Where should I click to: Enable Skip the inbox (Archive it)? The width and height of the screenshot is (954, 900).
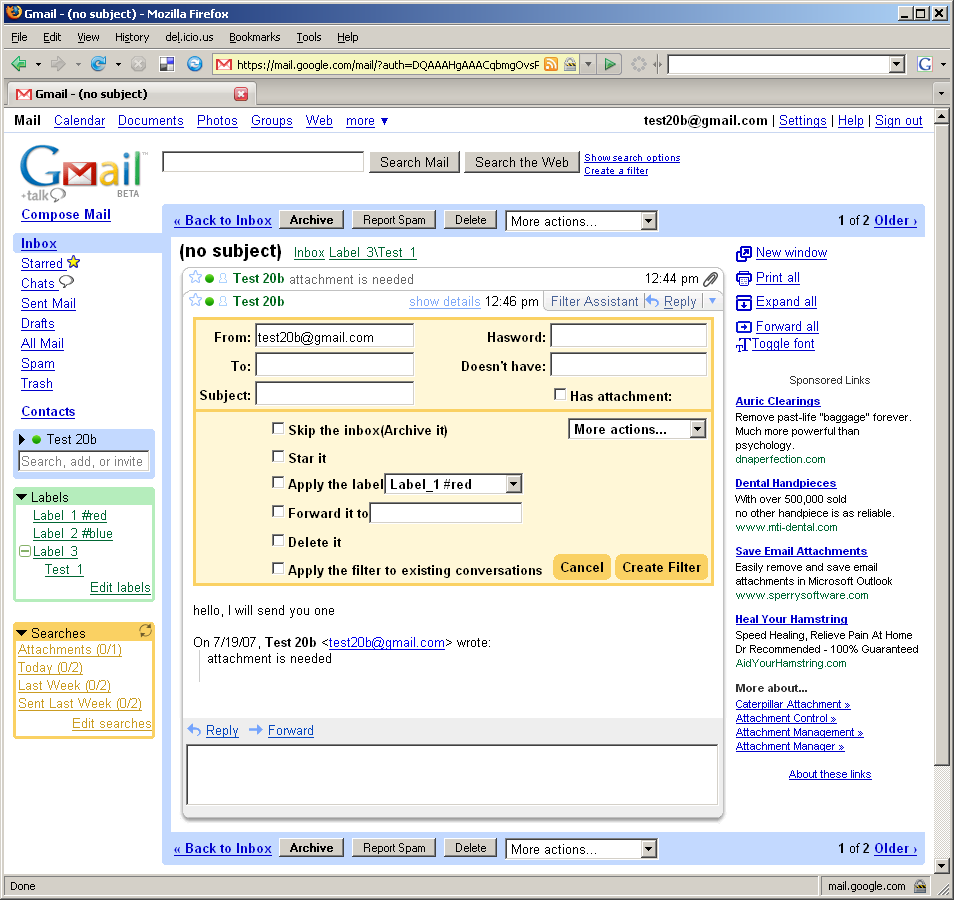click(278, 428)
